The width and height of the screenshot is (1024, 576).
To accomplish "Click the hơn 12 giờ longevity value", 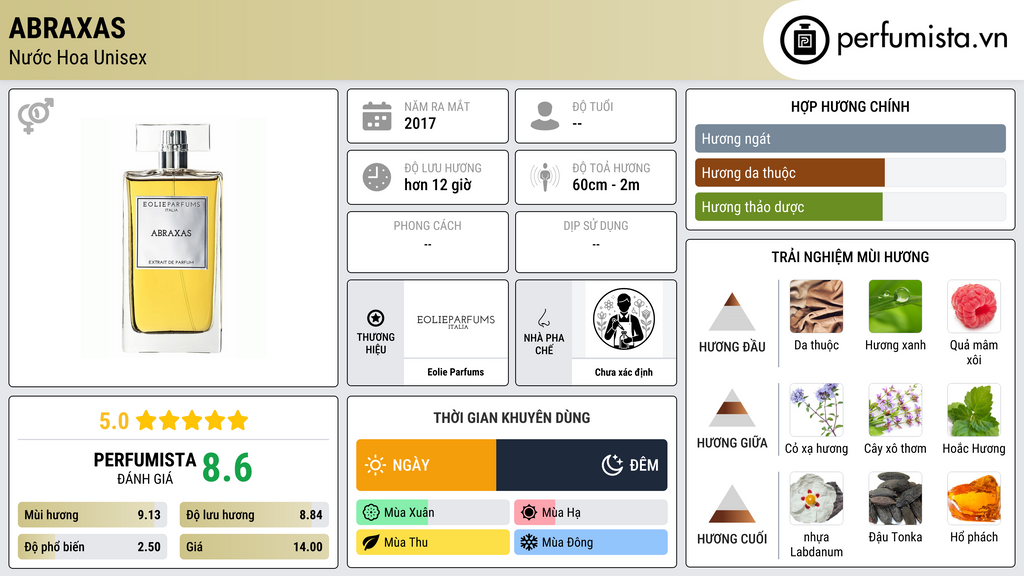I will (x=438, y=185).
